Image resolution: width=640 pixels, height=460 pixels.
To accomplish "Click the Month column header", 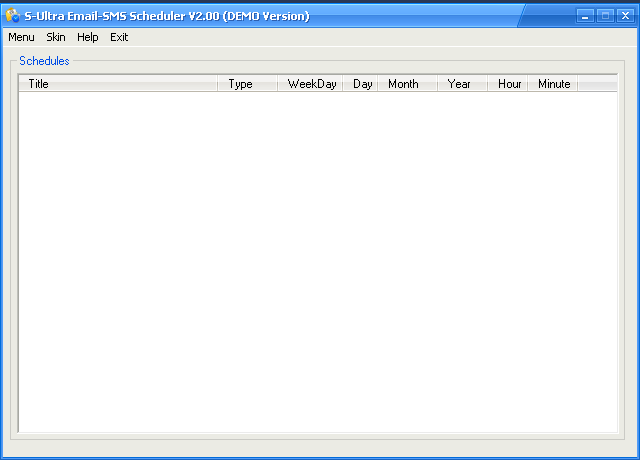I will tap(408, 84).
